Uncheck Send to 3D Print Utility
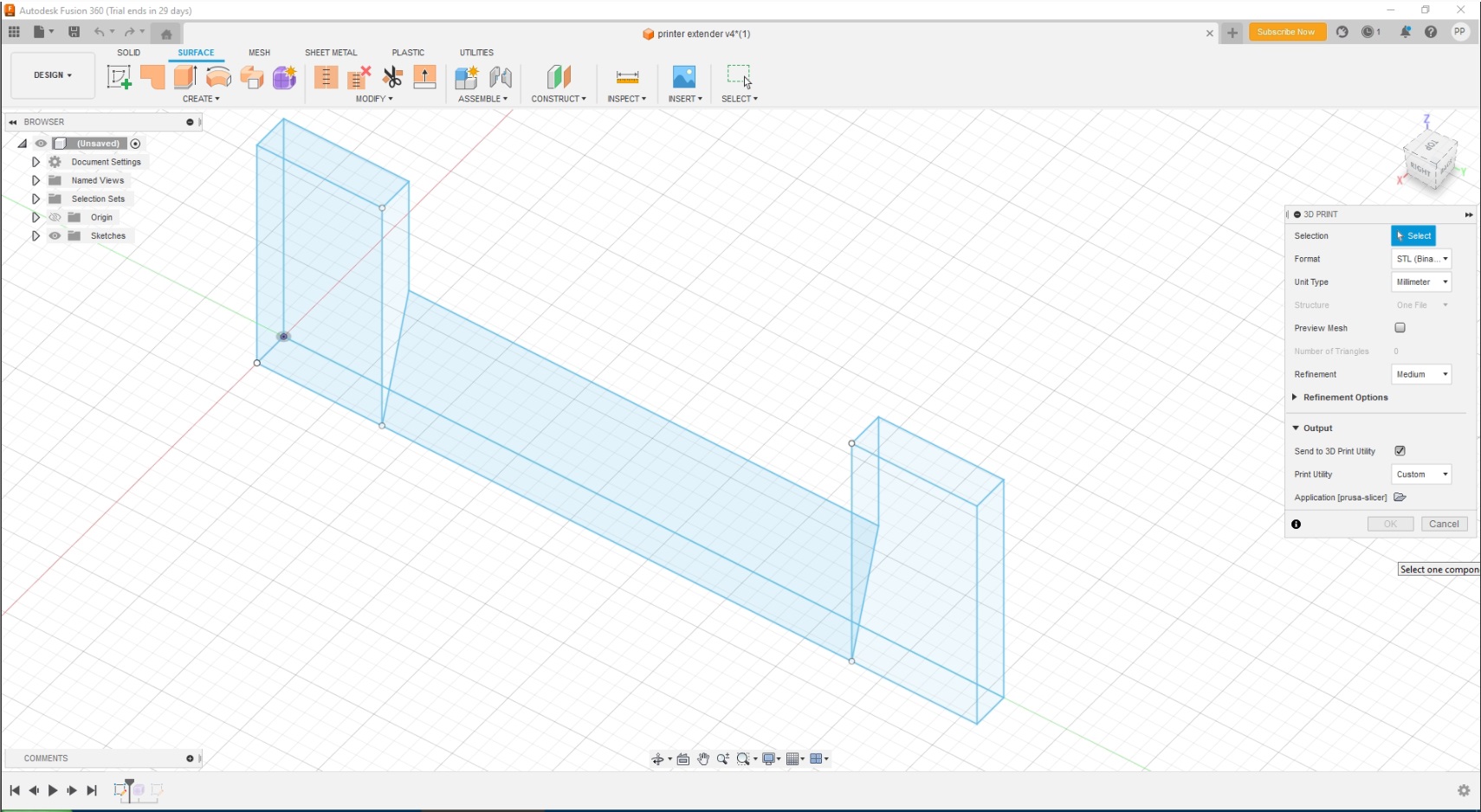This screenshot has height=812, width=1481. coord(1400,451)
